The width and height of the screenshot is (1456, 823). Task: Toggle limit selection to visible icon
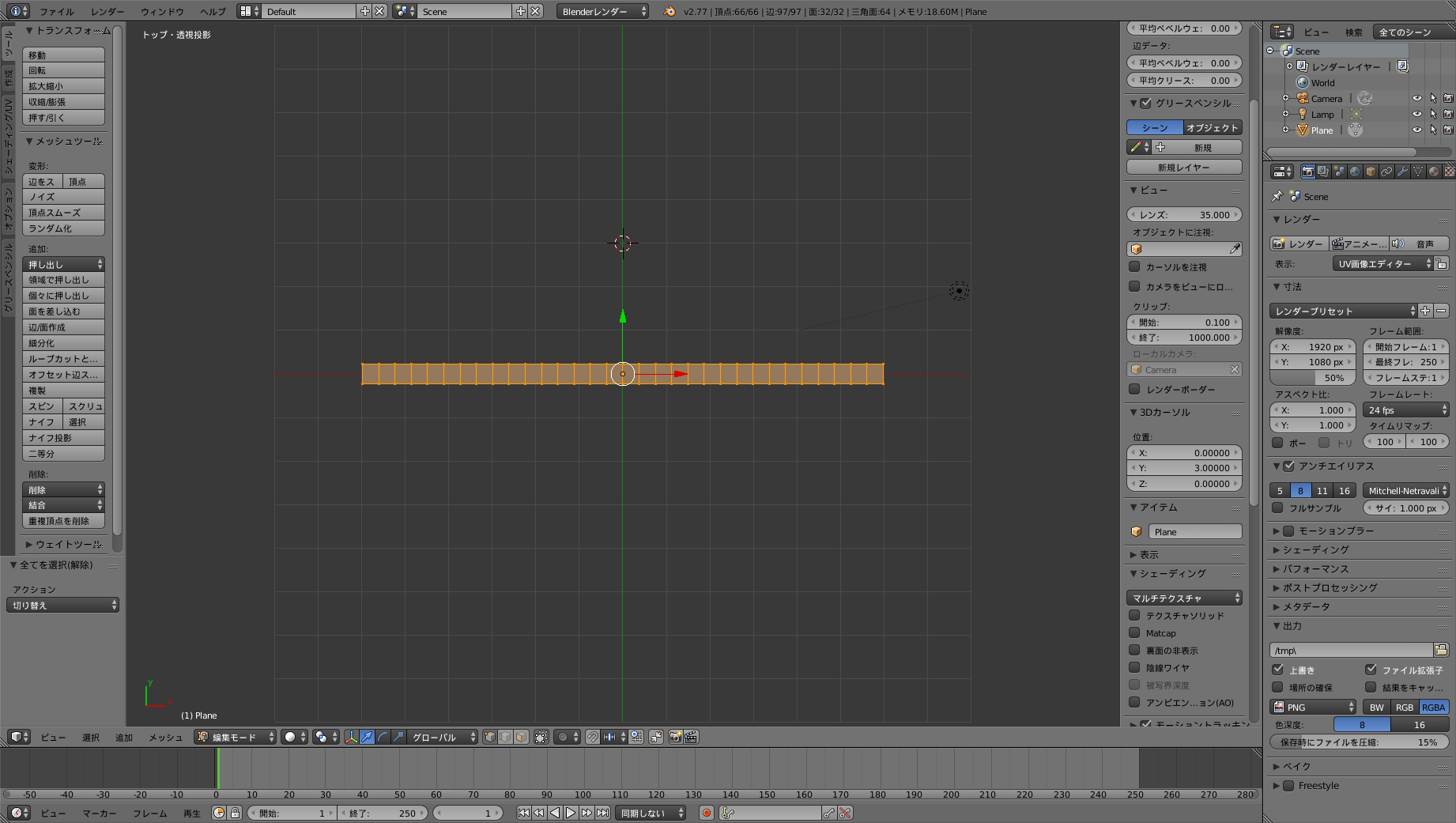pyautogui.click(x=541, y=737)
